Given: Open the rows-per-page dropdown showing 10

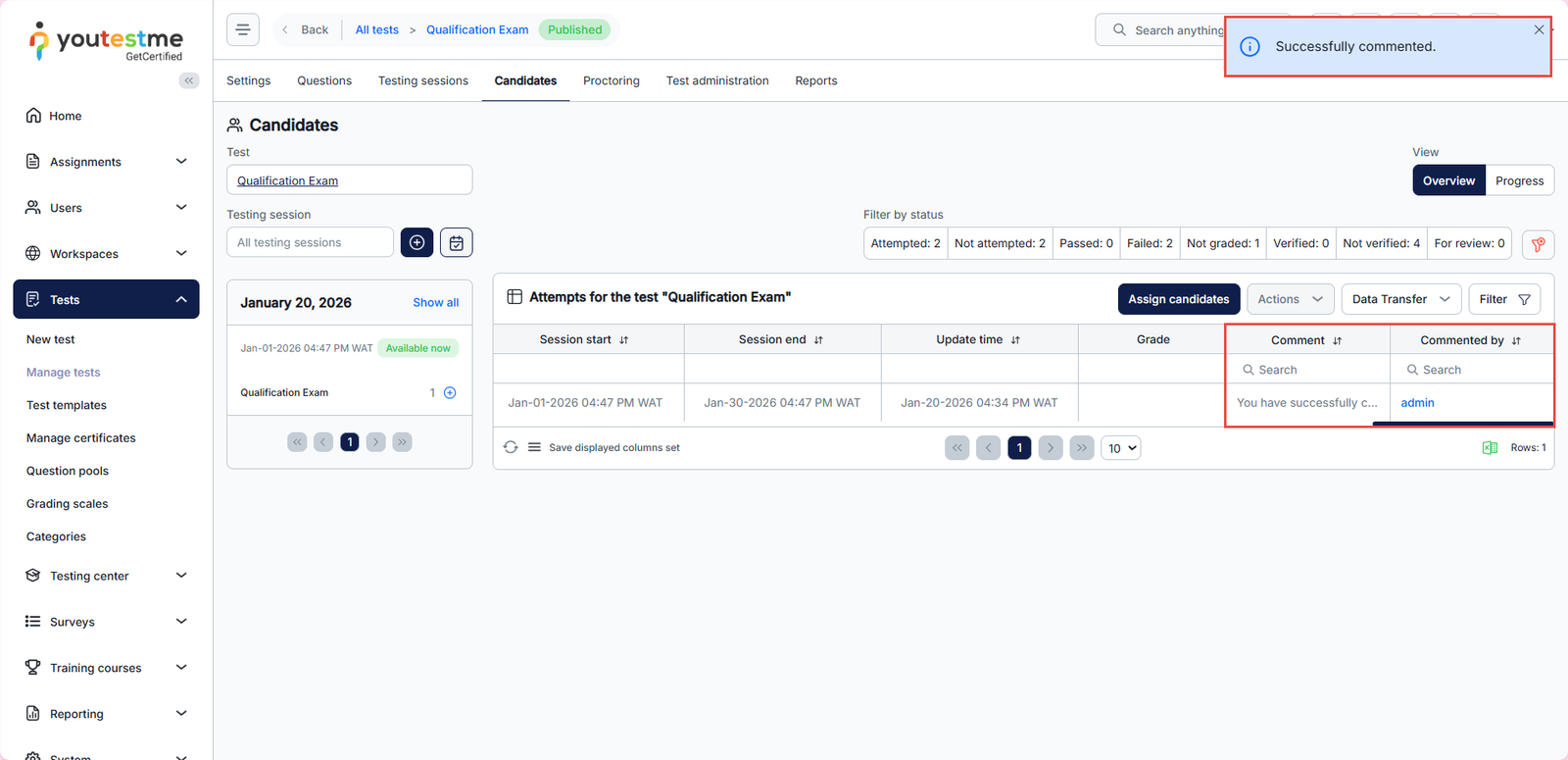Looking at the screenshot, I should [1121, 448].
